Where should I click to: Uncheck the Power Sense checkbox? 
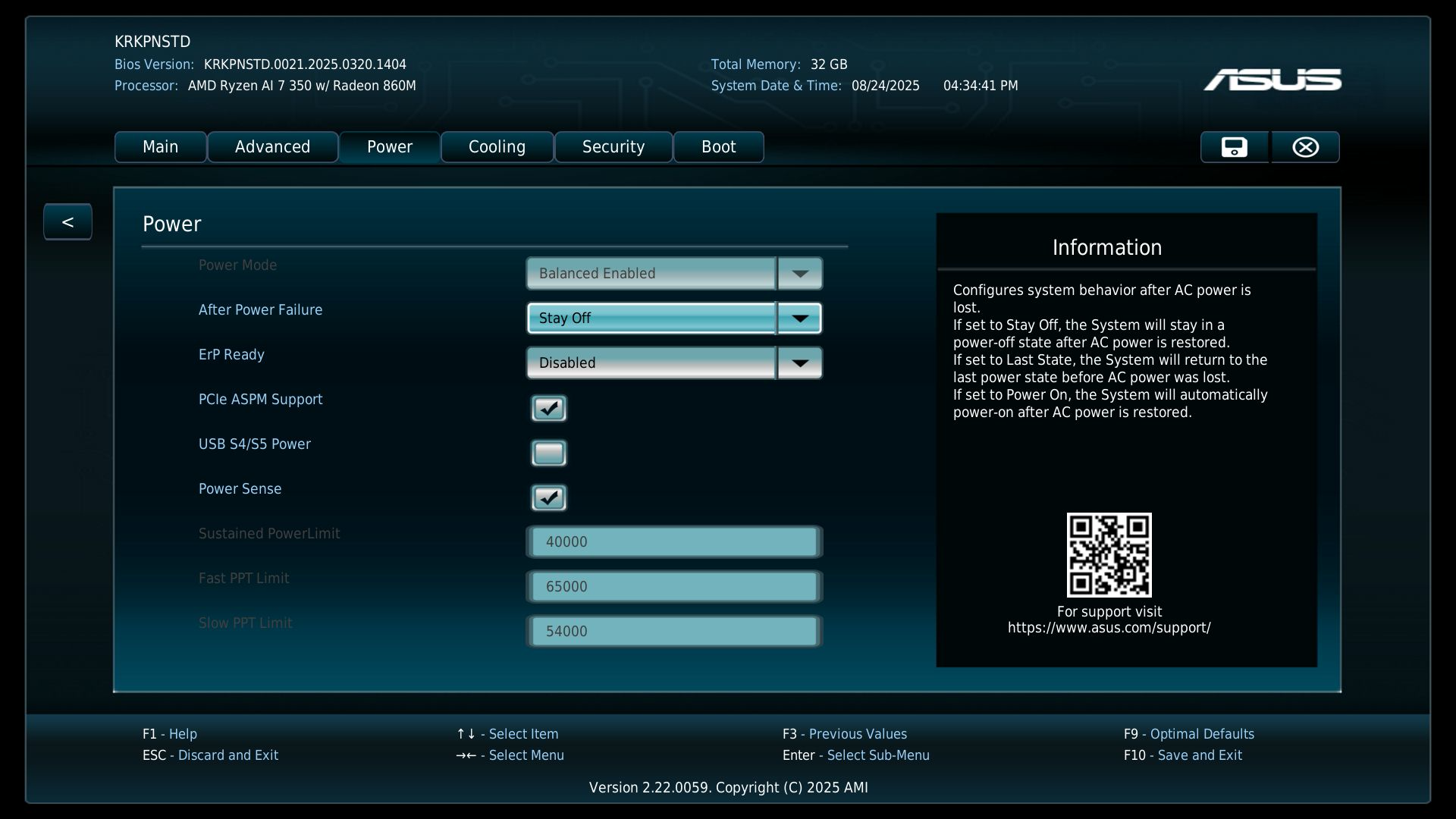[x=548, y=498]
